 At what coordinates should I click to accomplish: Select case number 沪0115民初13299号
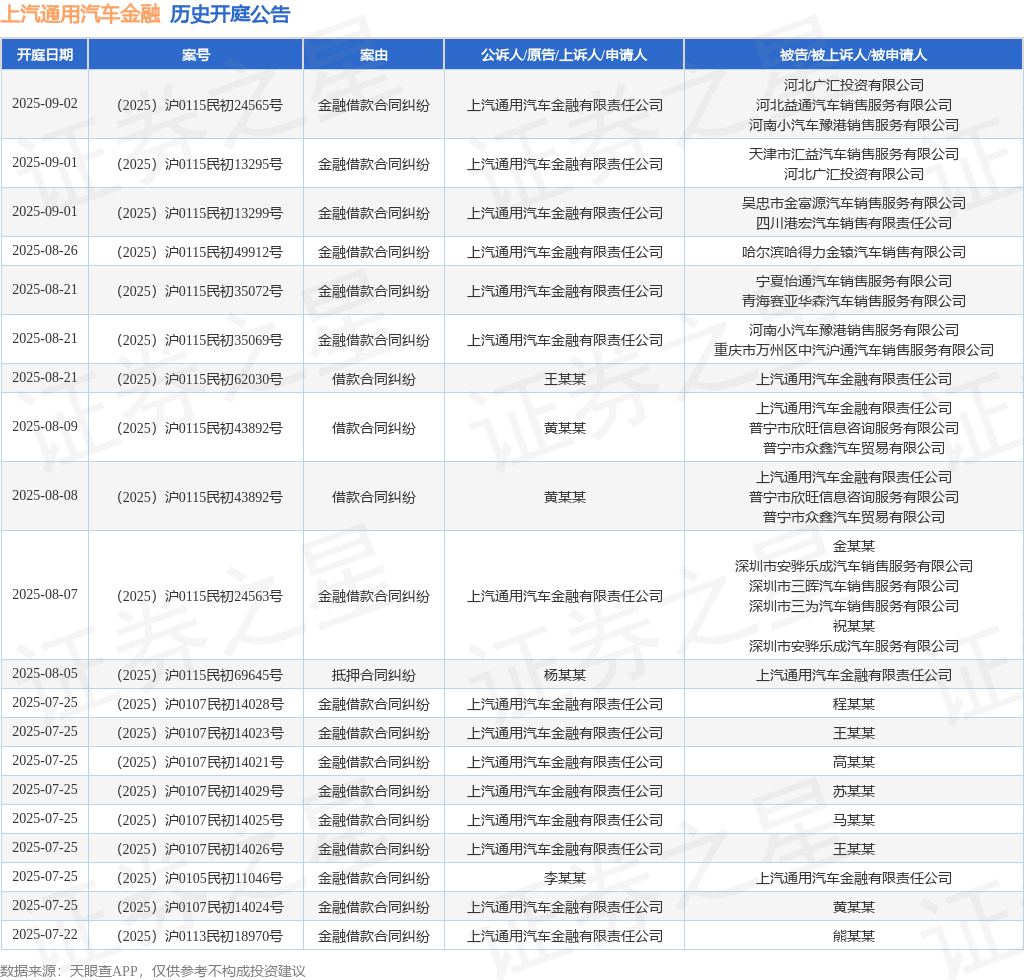pos(200,213)
